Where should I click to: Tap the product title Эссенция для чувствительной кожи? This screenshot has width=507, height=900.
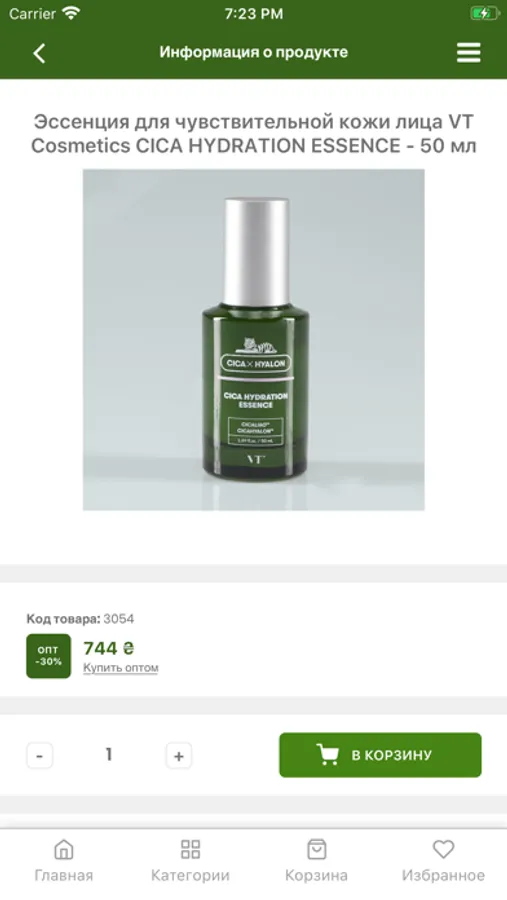point(253,134)
